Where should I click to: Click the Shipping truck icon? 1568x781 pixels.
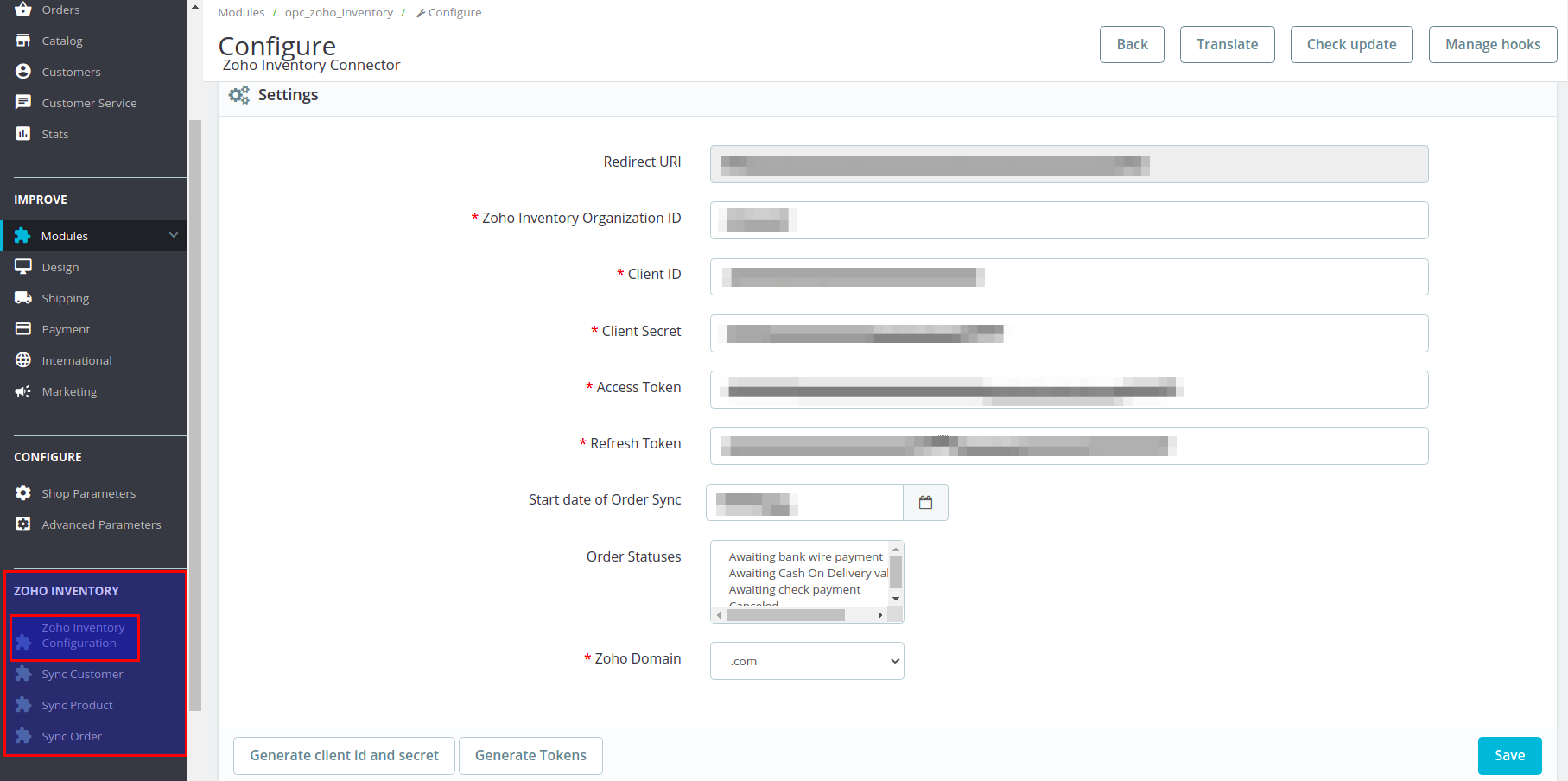click(23, 298)
